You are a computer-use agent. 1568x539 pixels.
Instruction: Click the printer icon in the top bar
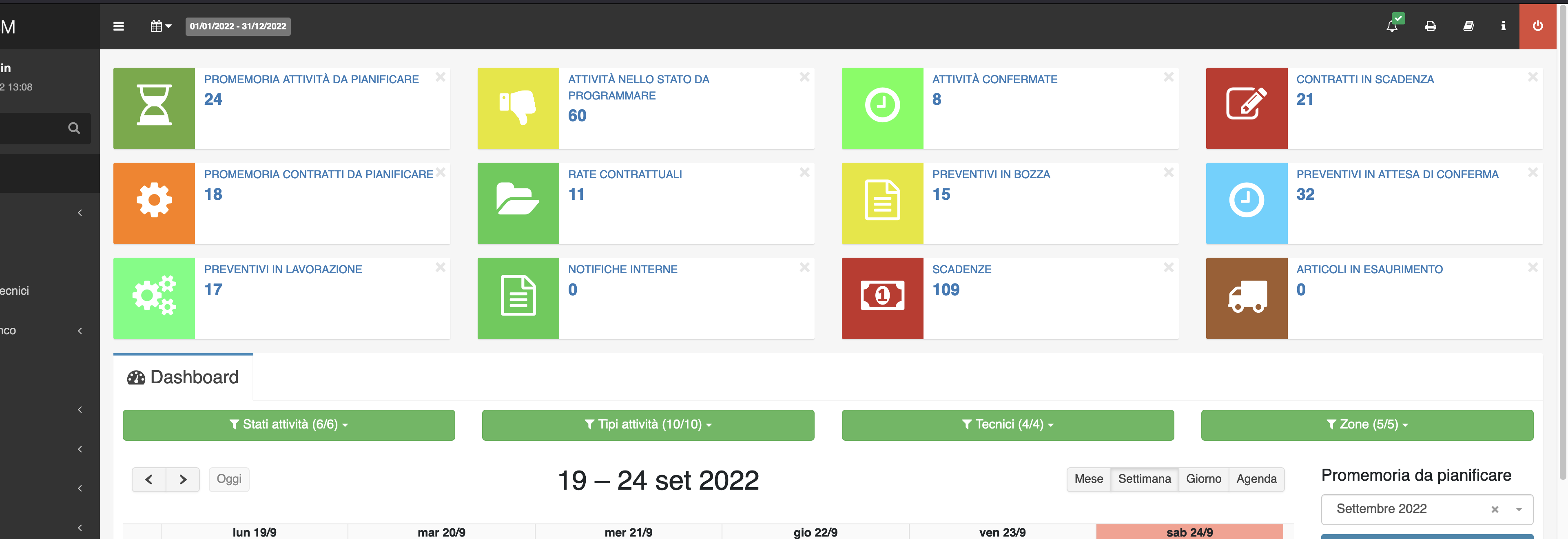1431,26
